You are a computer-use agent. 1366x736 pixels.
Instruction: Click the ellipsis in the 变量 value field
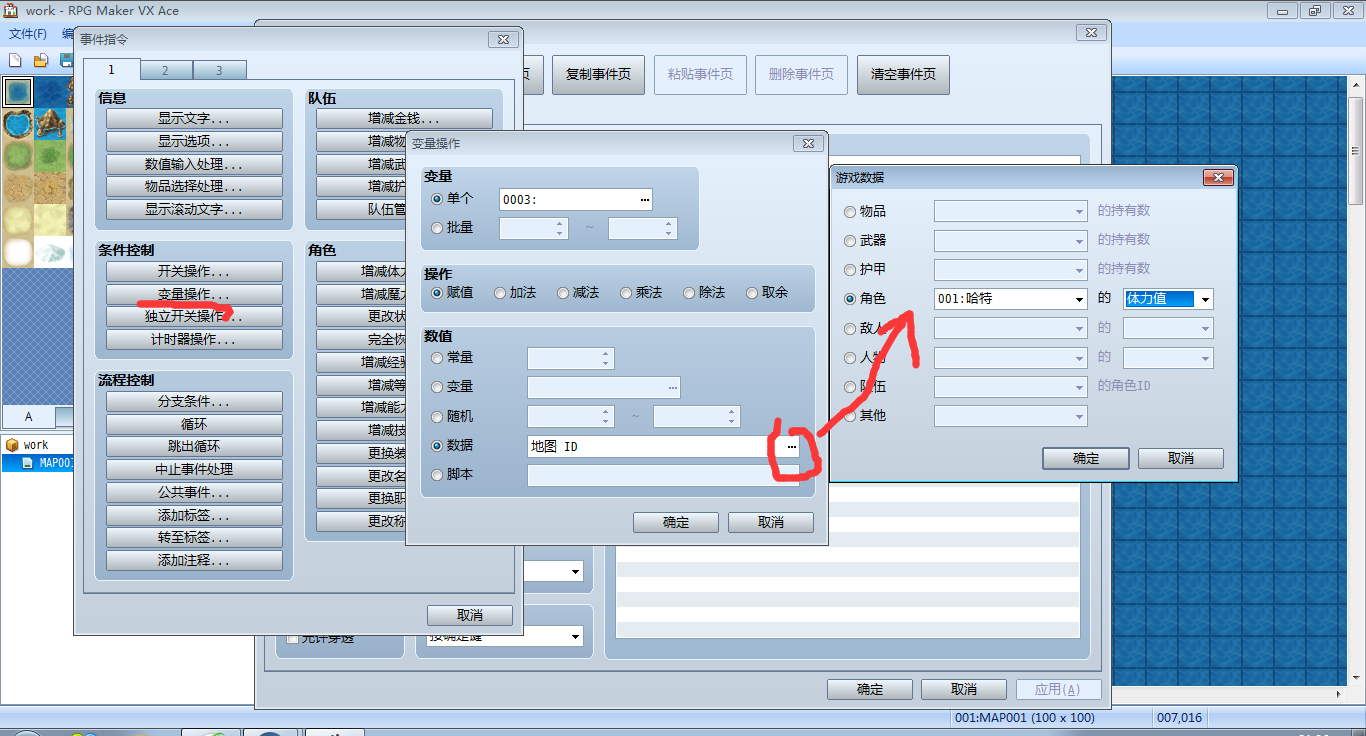coord(673,387)
